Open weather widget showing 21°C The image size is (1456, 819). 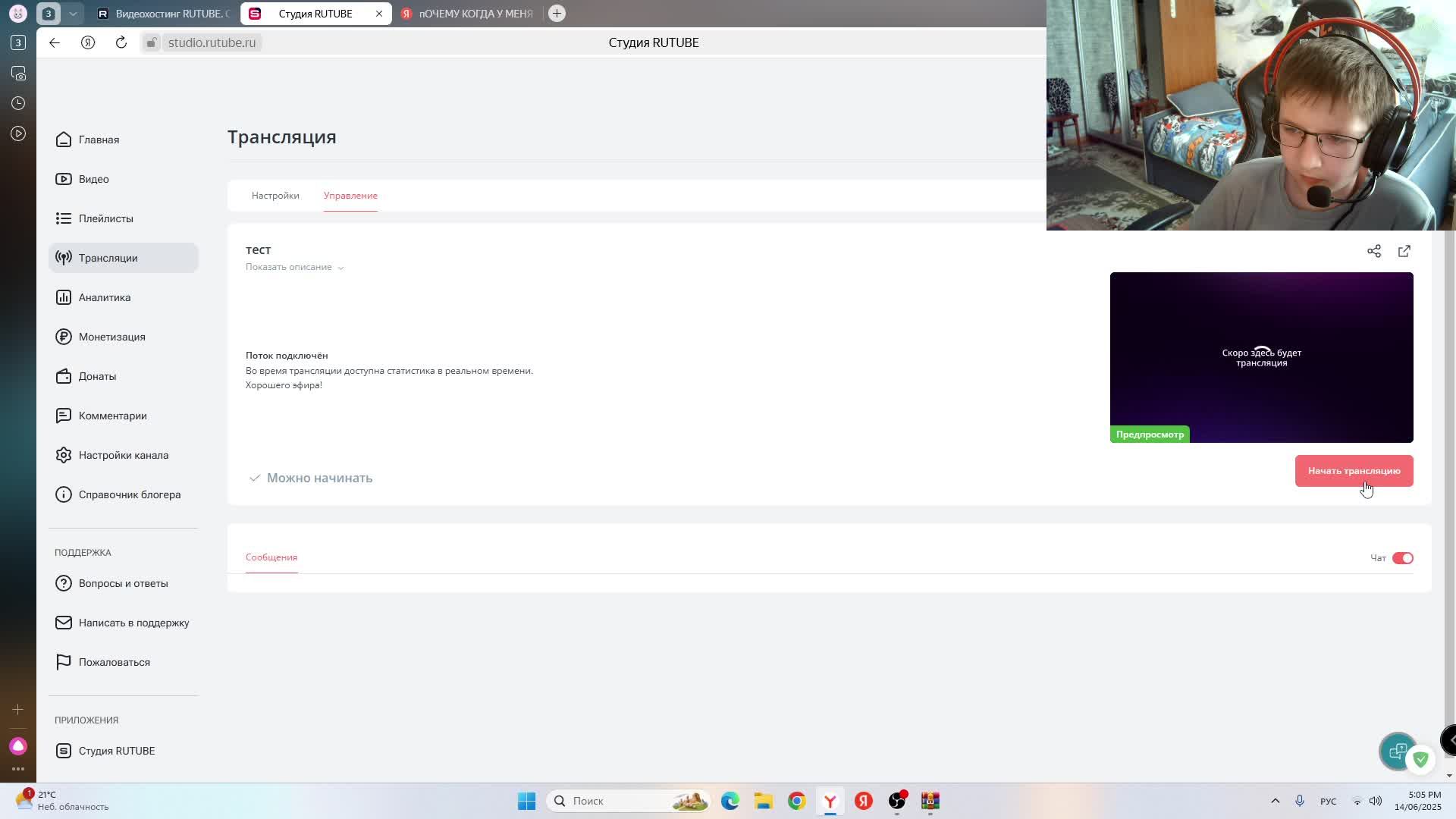click(63, 801)
